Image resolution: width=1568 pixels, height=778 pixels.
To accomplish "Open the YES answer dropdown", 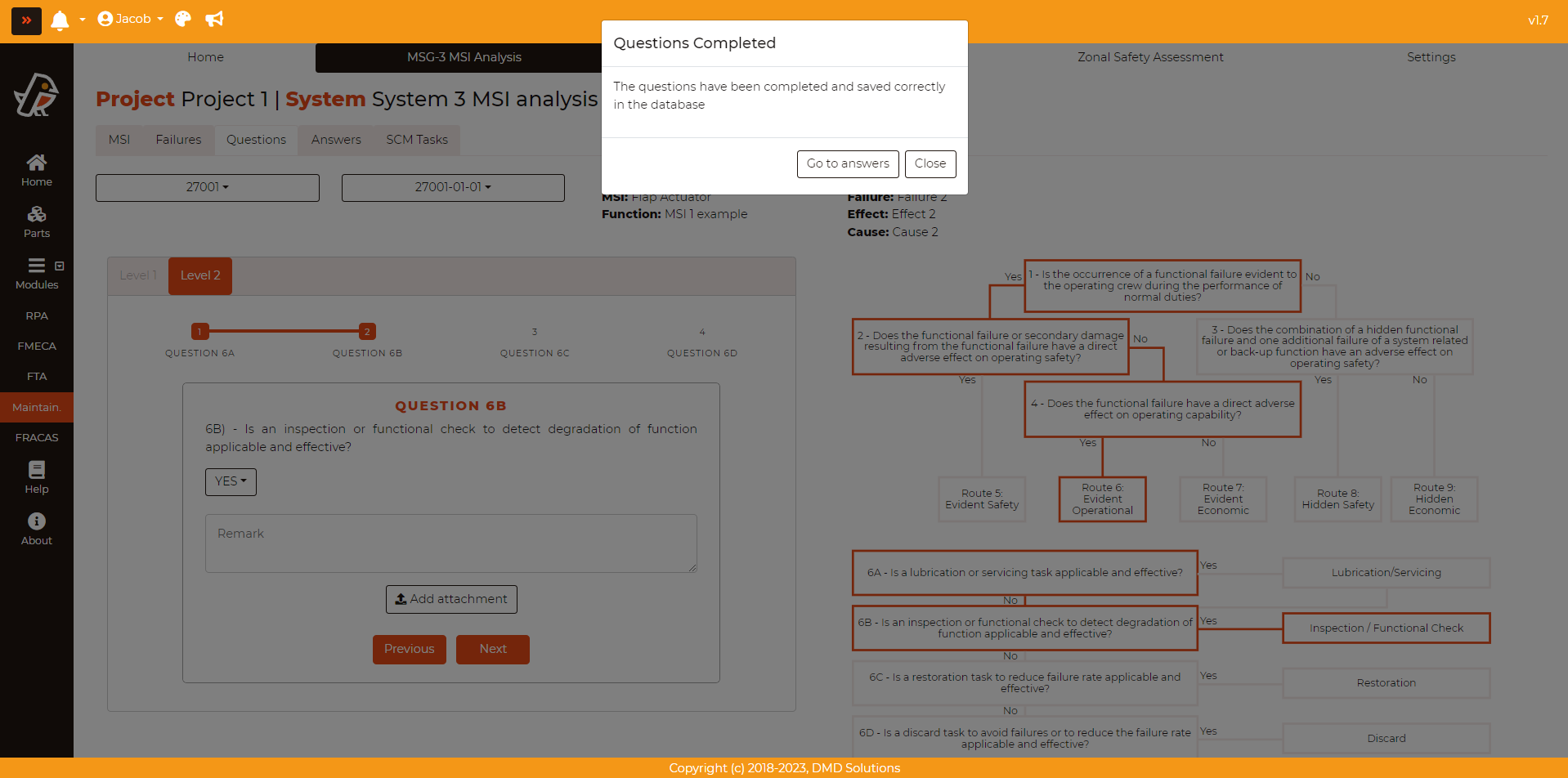I will click(x=231, y=481).
